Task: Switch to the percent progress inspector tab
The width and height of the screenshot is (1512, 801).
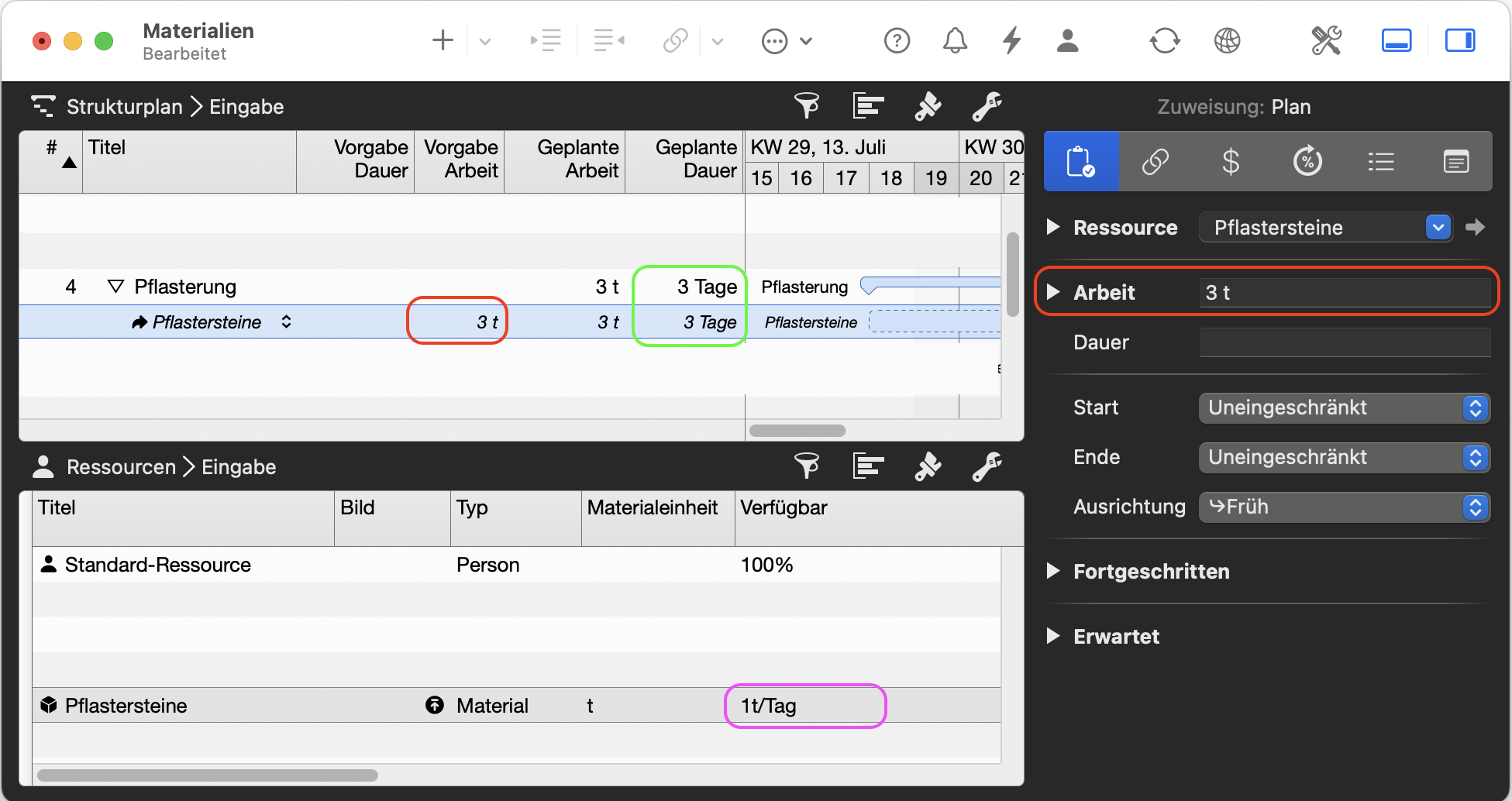Action: (x=1307, y=162)
